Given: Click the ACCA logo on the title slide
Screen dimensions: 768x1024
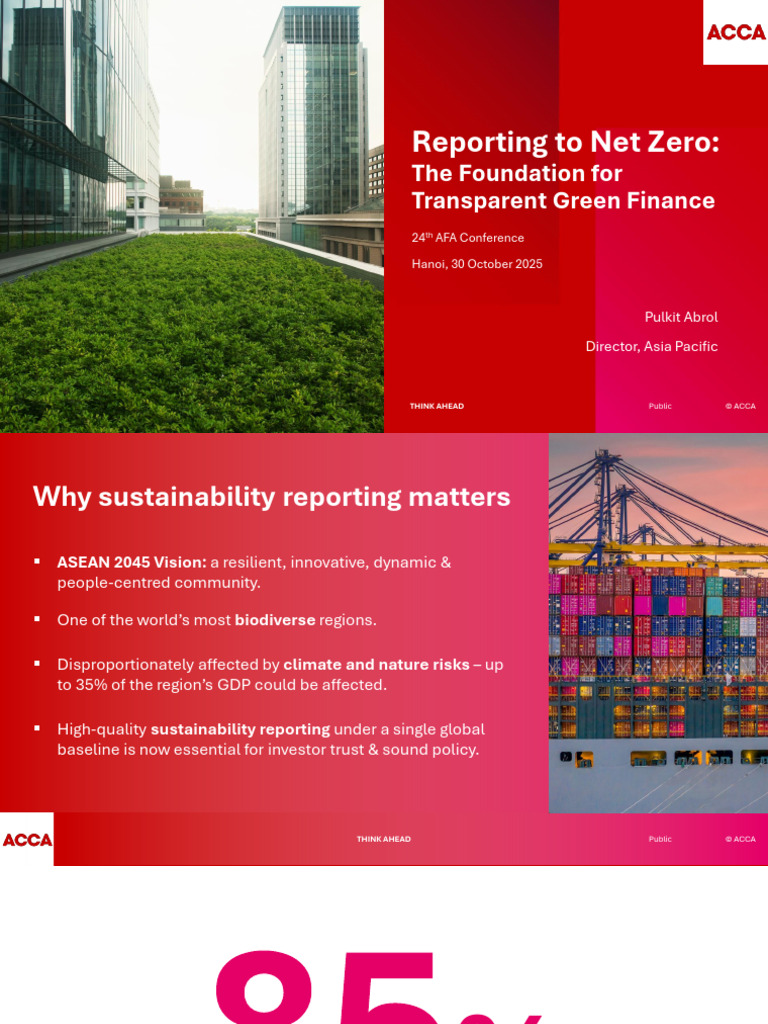Looking at the screenshot, I should pyautogui.click(x=735, y=32).
